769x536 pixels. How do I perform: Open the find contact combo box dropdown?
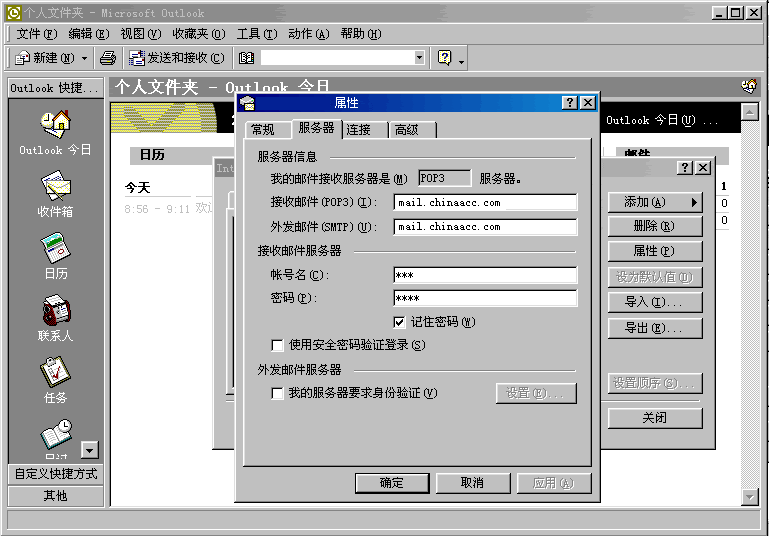(x=419, y=57)
